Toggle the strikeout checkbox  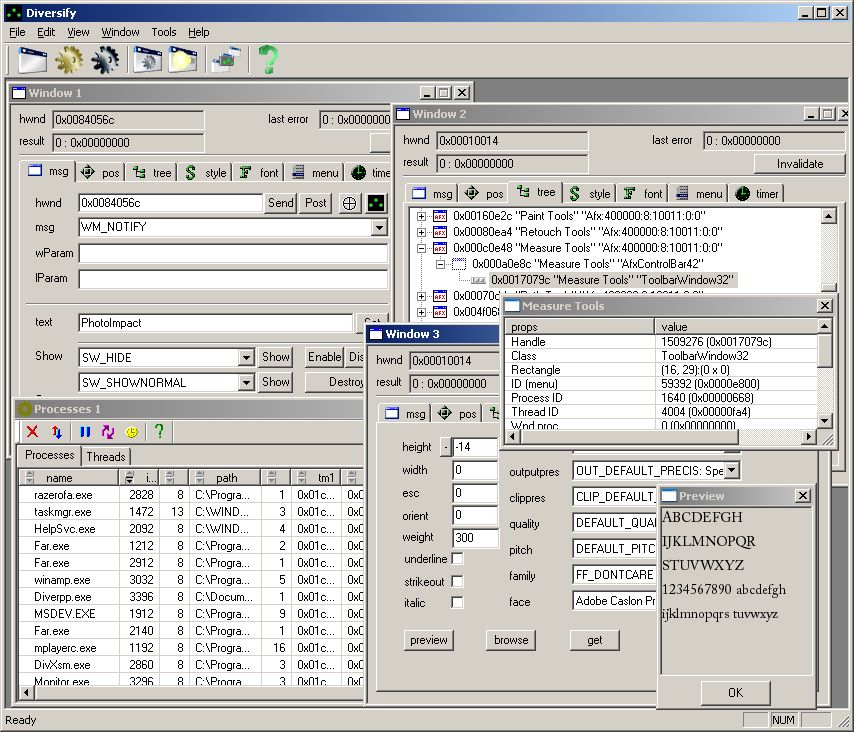point(457,581)
